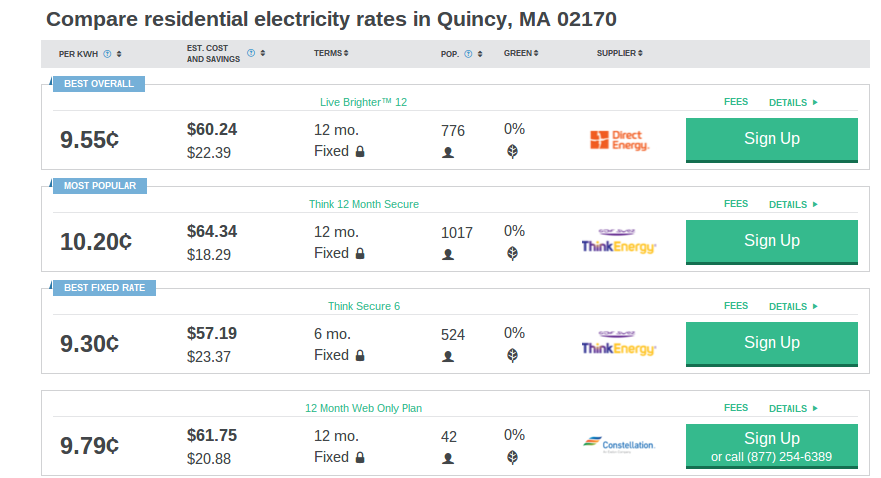881x478 pixels.
Task: Click the Direct Energy supplier logo
Action: (619, 140)
